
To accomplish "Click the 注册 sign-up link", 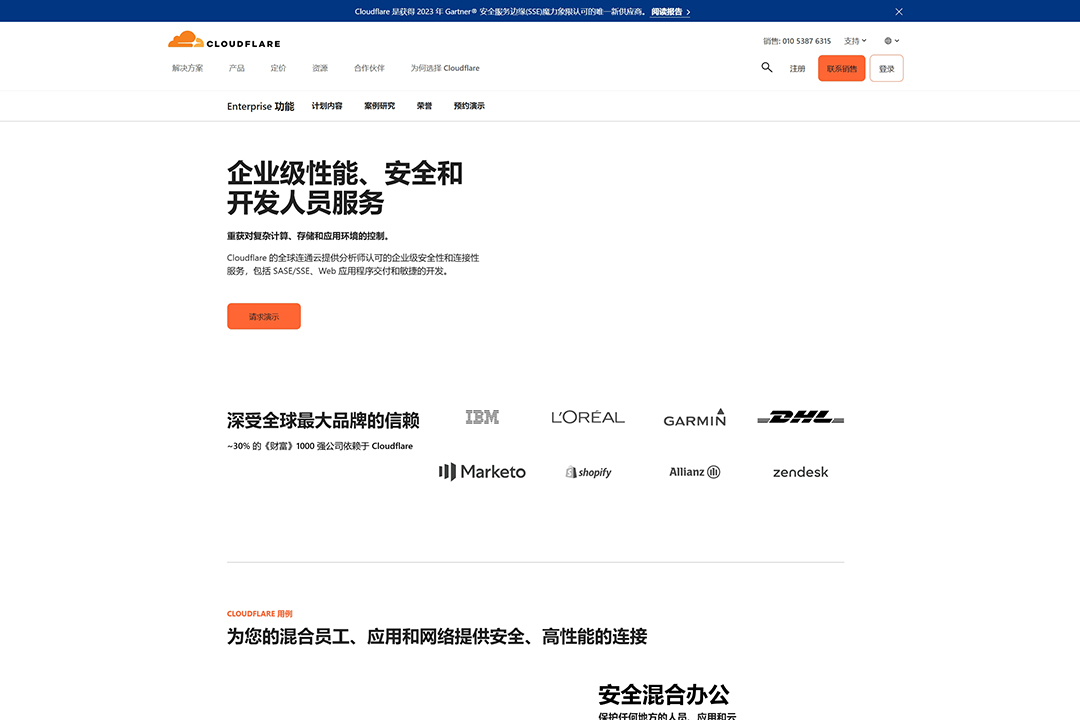I will [797, 69].
